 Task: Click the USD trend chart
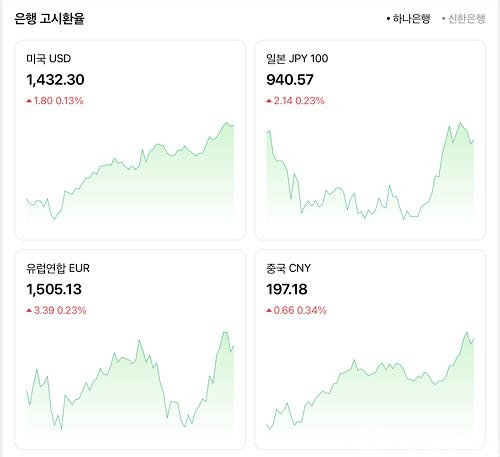[x=130, y=173]
